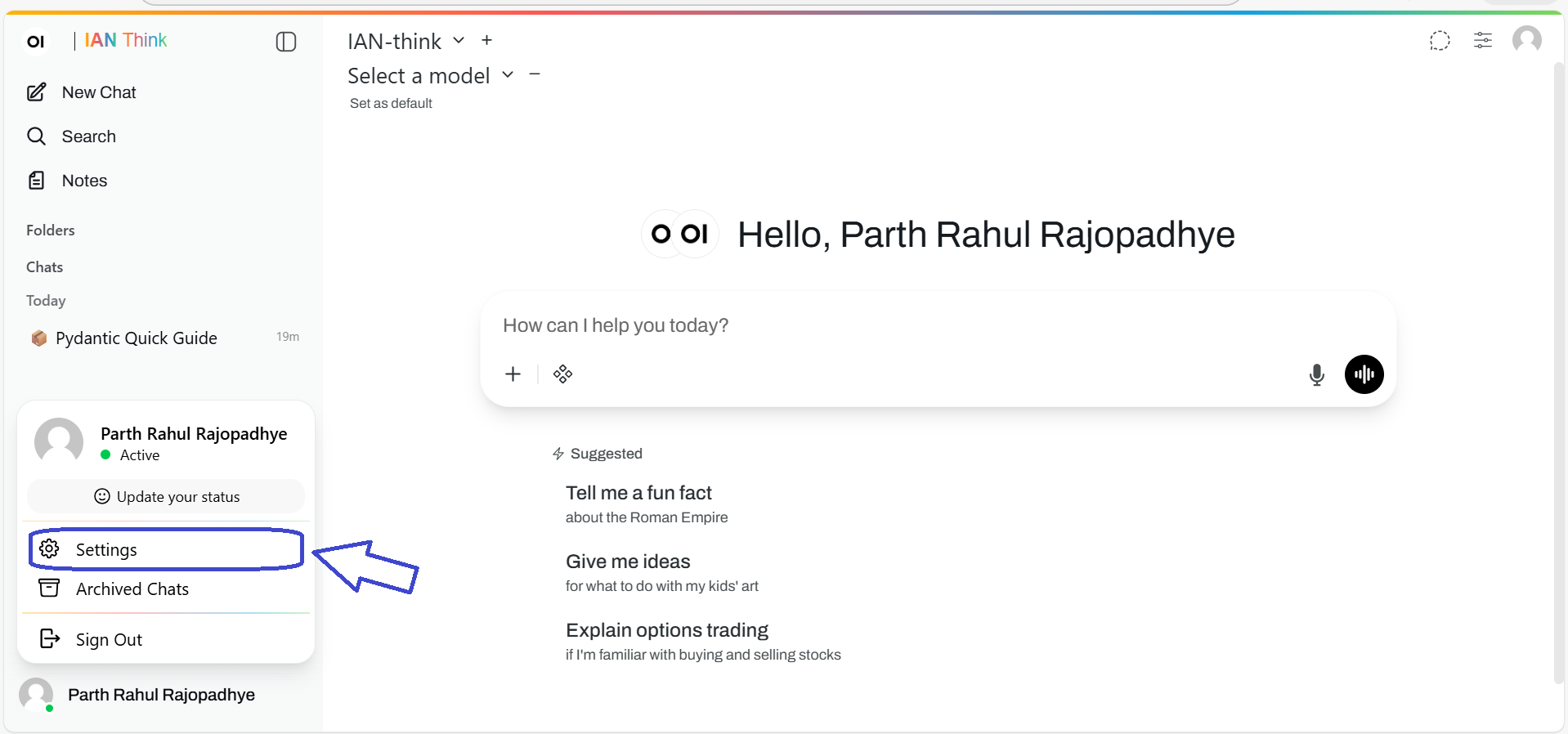The image size is (1568, 734).
Task: Click the microphone dictation icon
Action: [x=1316, y=374]
